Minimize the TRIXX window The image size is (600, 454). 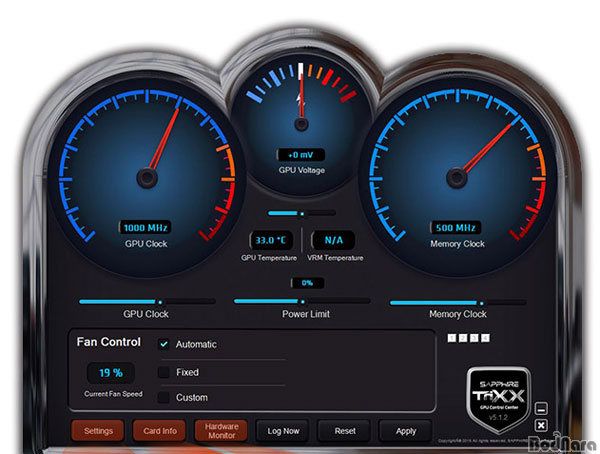pos(541,408)
